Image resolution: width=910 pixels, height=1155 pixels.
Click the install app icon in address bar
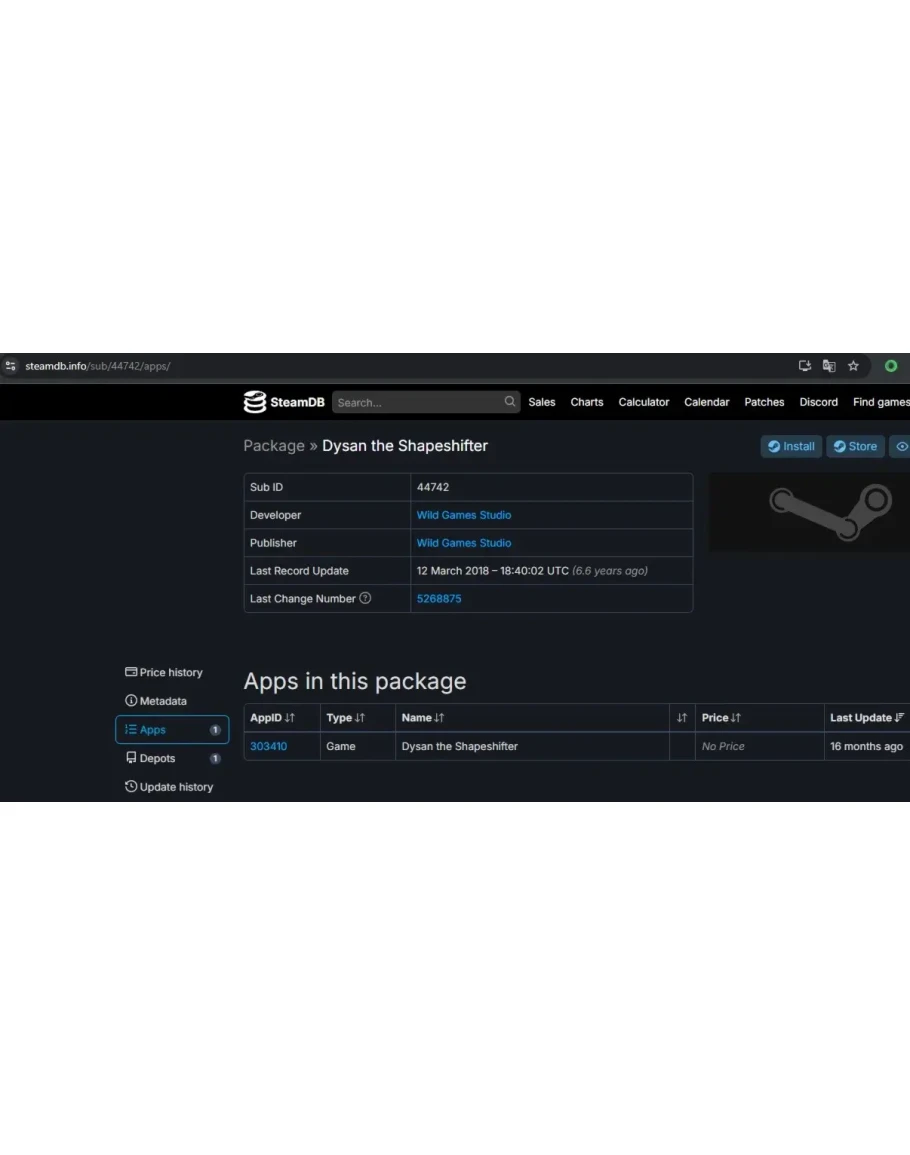pyautogui.click(x=805, y=366)
